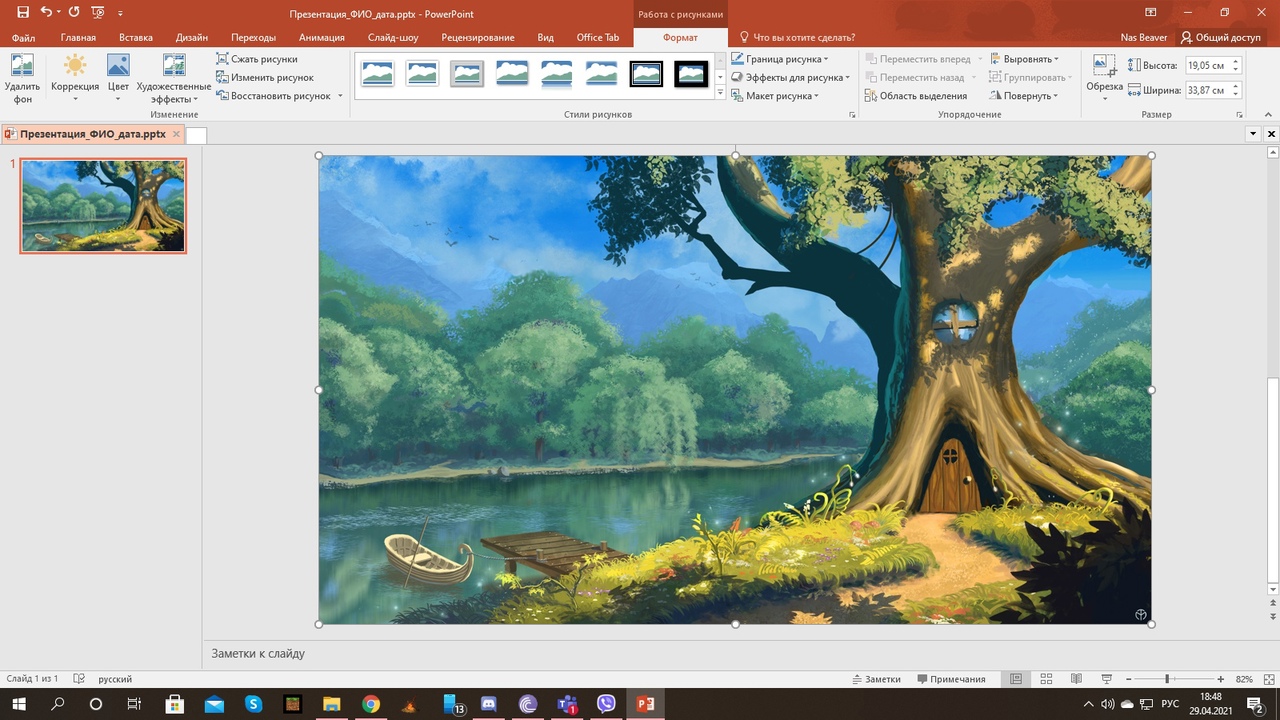Click Удалить фон (remove background) icon

tap(22, 79)
